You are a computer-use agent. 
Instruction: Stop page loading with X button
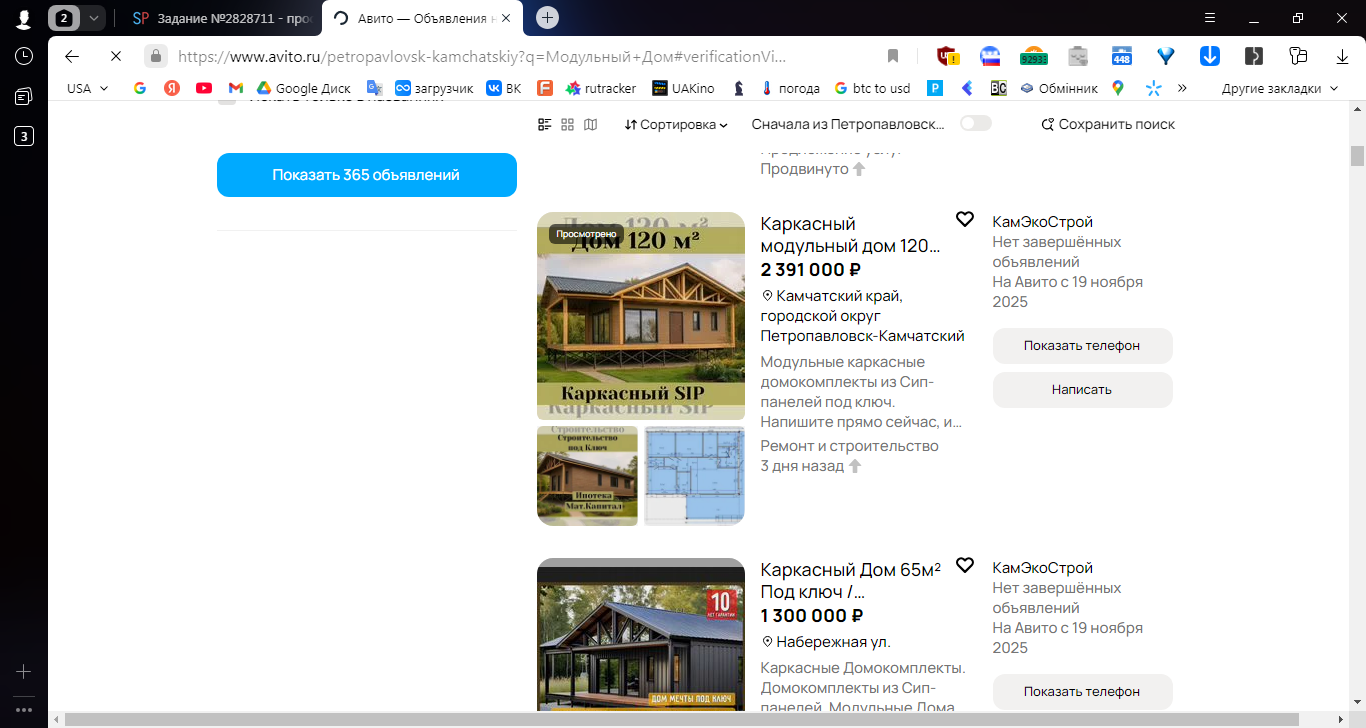(x=116, y=56)
